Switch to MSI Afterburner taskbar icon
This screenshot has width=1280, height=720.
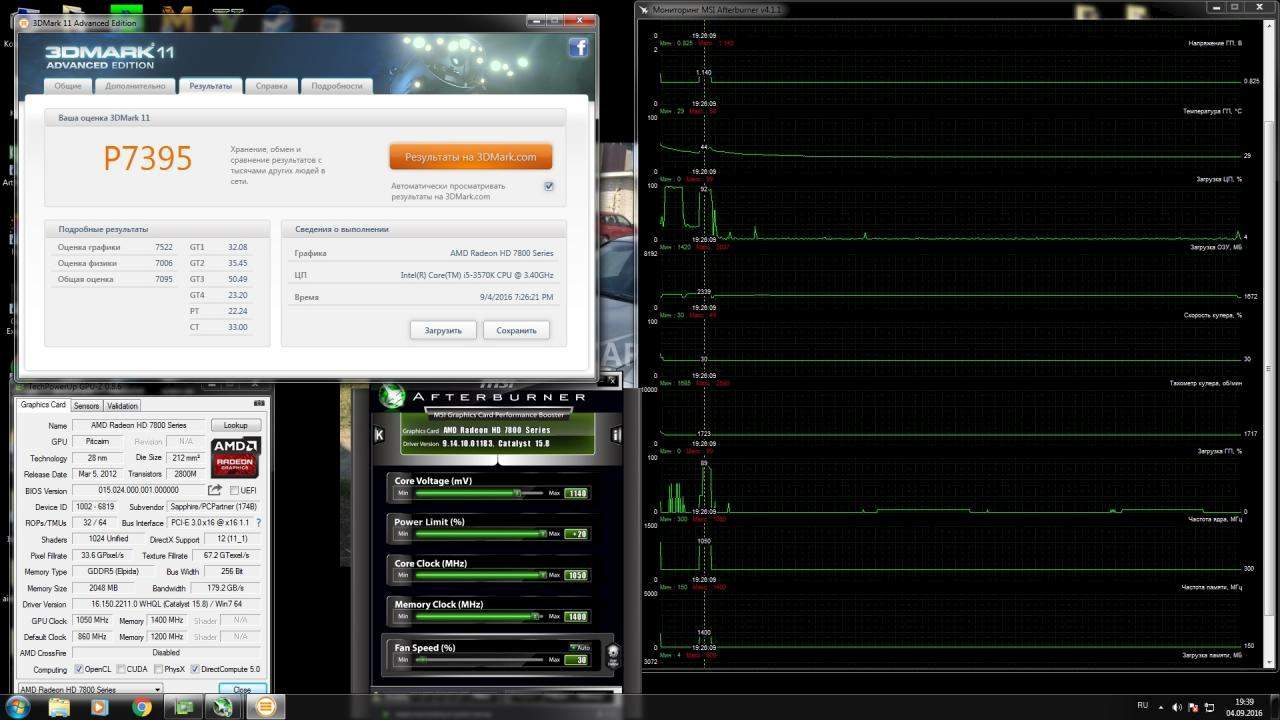225,707
